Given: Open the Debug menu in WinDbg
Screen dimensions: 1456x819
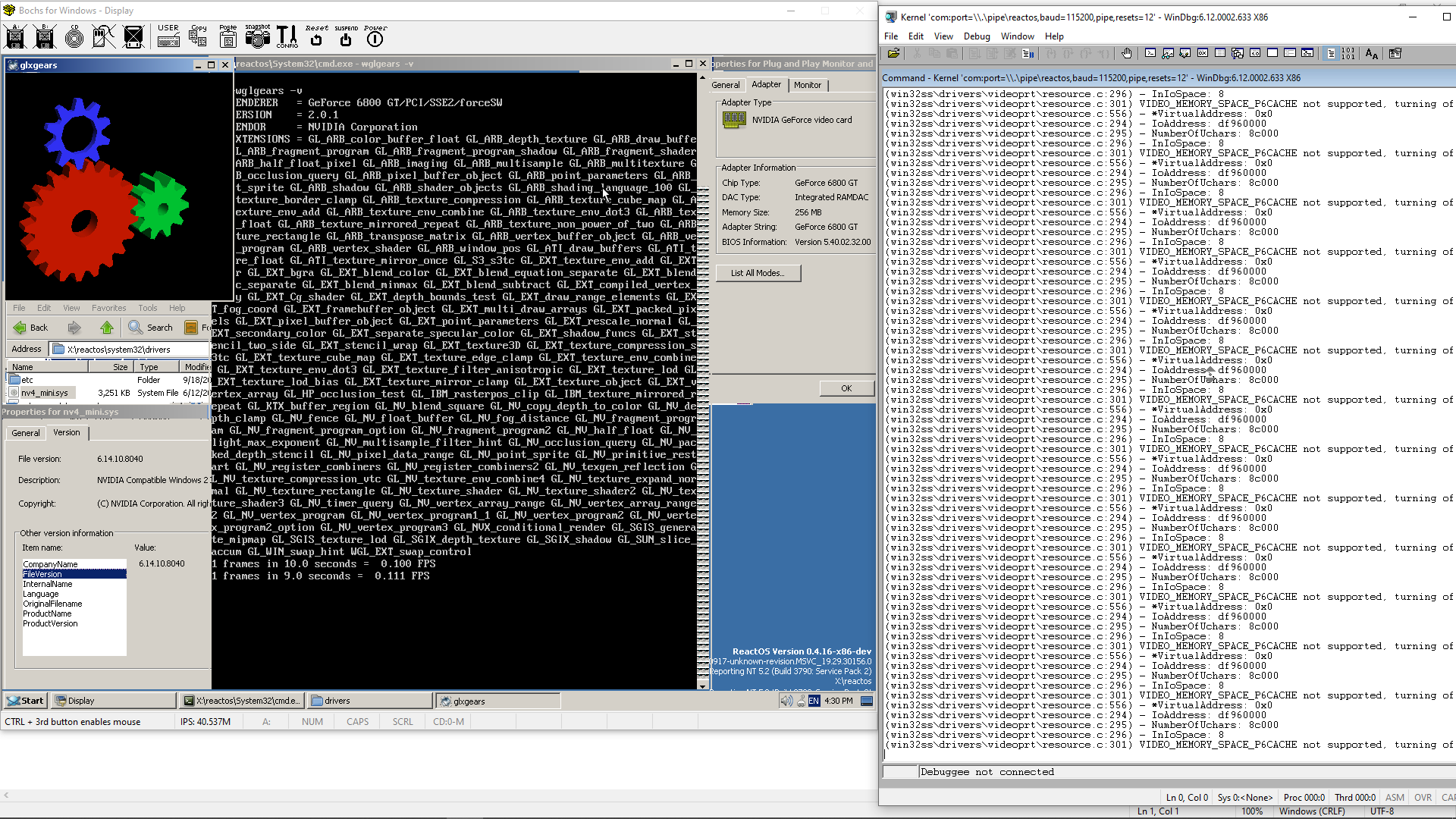Looking at the screenshot, I should coord(976,36).
